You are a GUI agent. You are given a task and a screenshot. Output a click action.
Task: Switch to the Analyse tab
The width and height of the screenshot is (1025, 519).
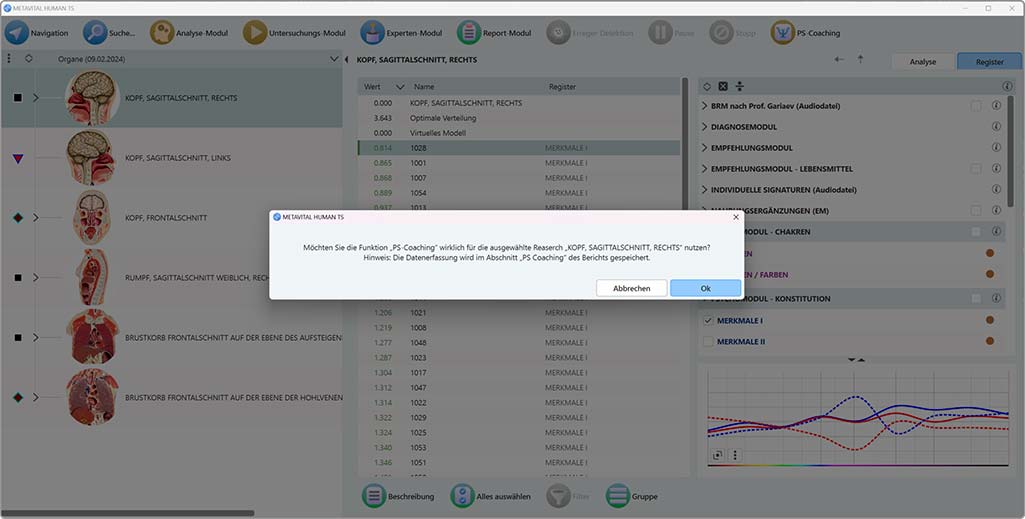pyautogui.click(x=922, y=61)
